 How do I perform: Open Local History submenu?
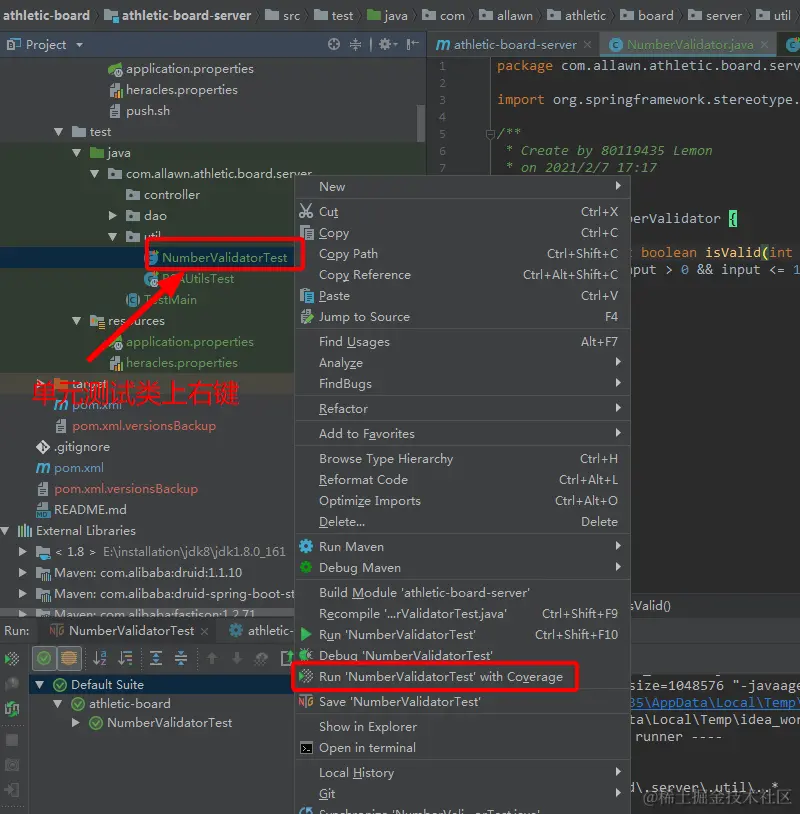click(463, 772)
